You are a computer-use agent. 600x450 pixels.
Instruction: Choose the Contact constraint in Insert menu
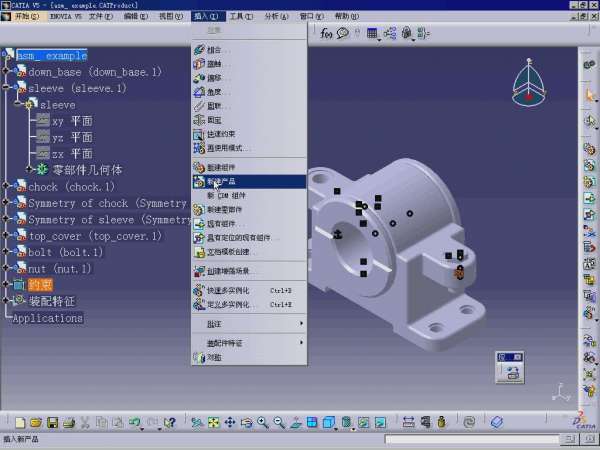coord(249,64)
